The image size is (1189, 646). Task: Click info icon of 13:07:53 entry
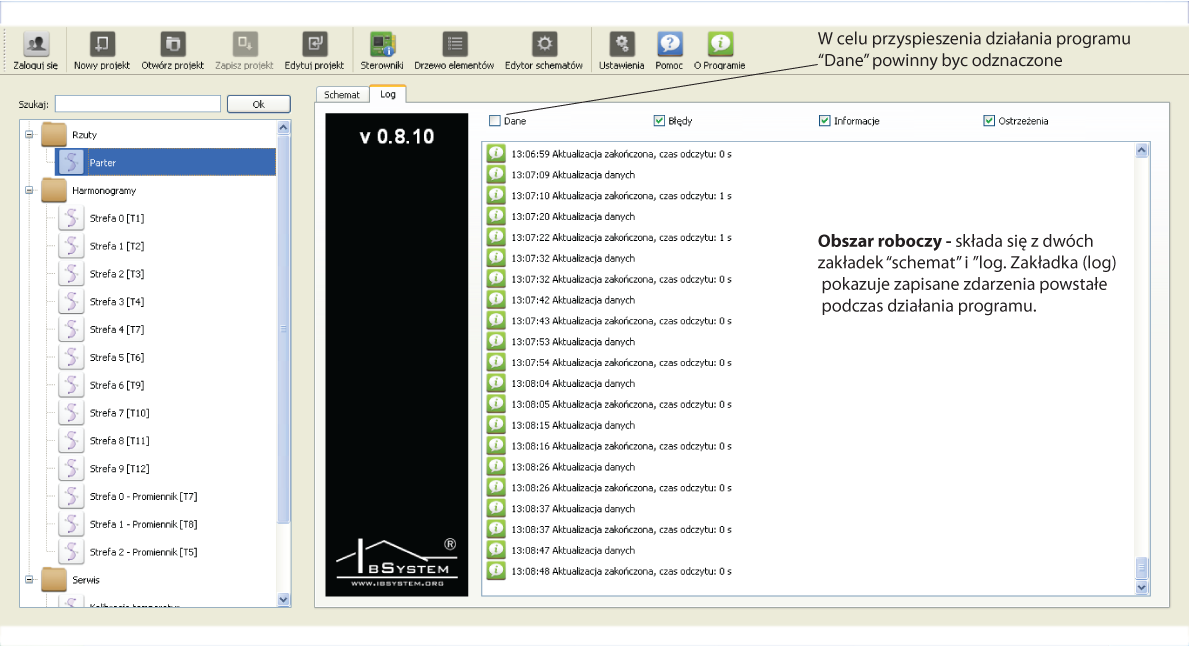click(x=496, y=341)
